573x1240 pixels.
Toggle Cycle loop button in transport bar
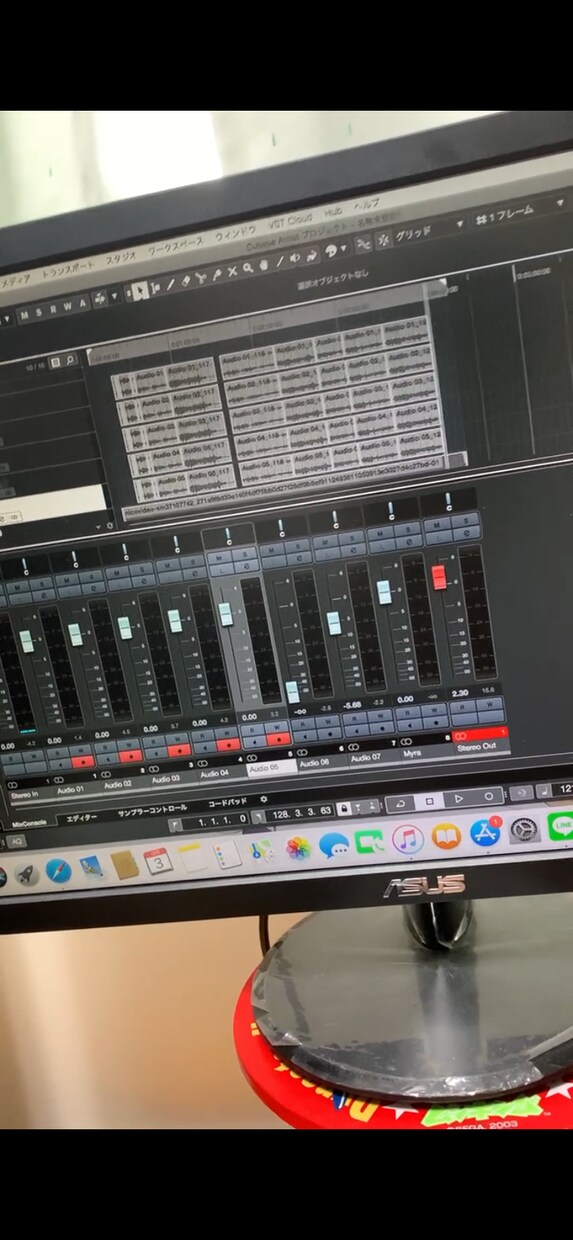coord(400,803)
